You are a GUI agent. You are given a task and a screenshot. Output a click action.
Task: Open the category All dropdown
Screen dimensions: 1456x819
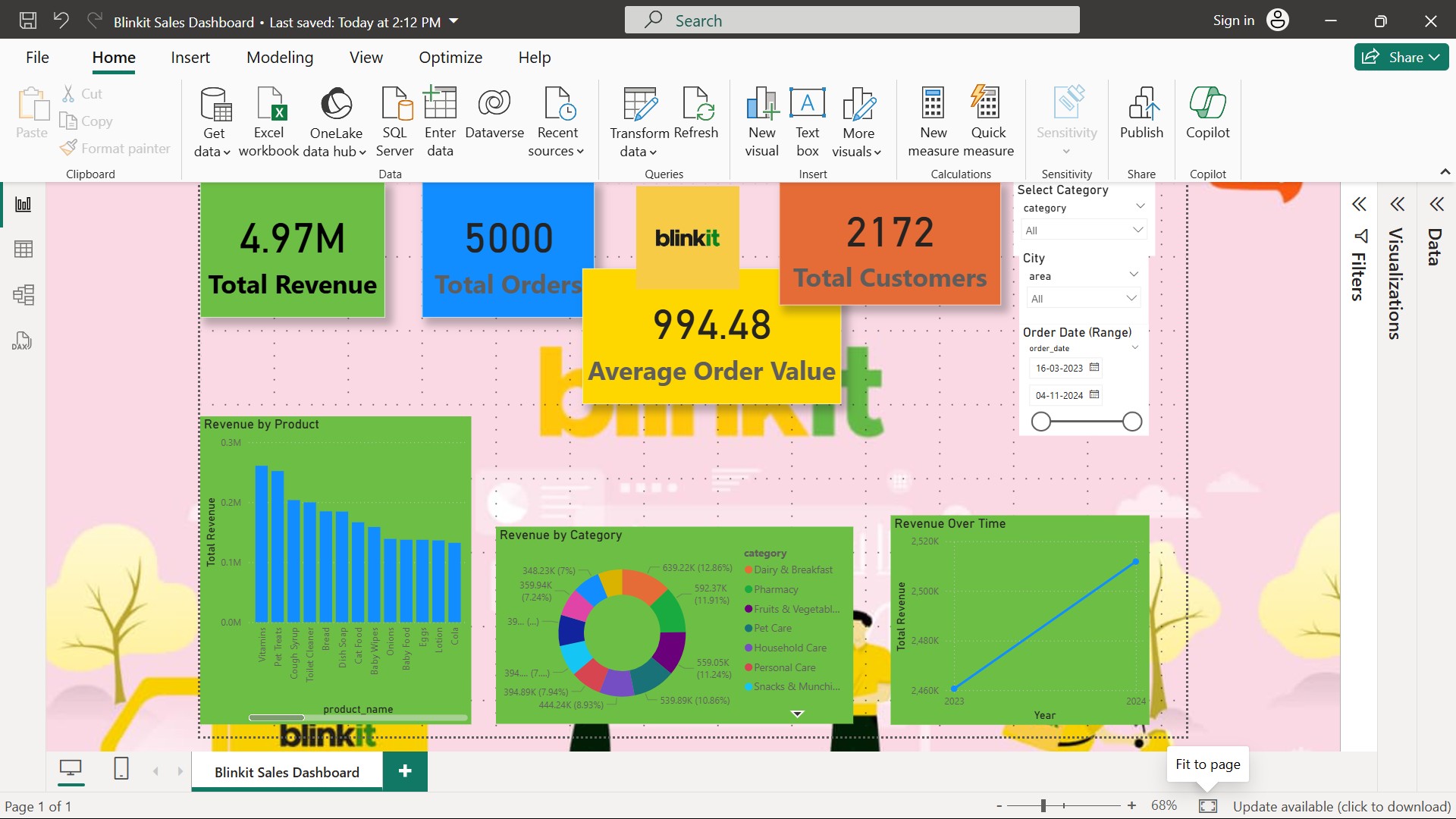pos(1084,230)
